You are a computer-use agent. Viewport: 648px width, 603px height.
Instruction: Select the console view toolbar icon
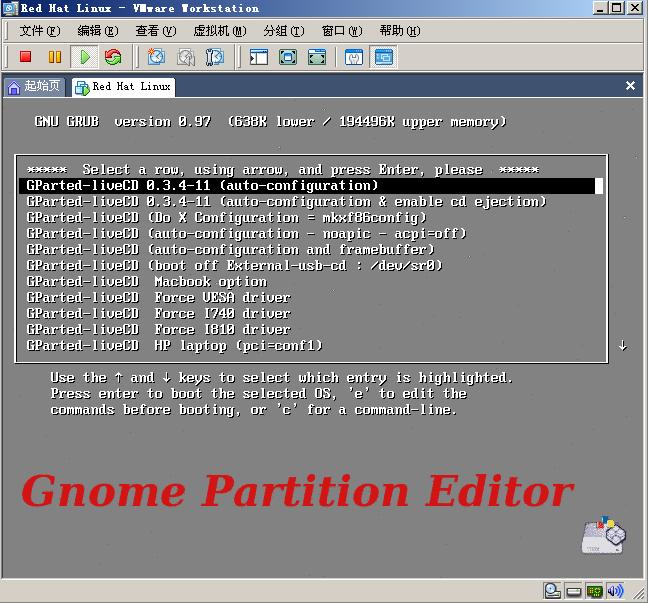point(384,57)
